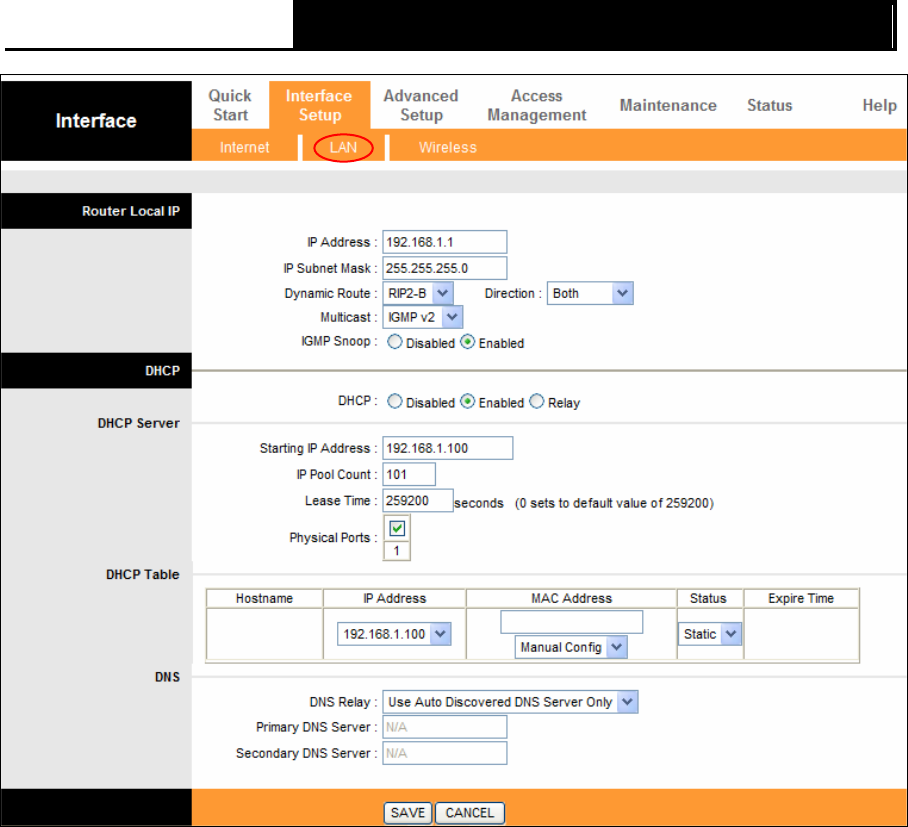The width and height of the screenshot is (908, 827).
Task: Click the DHCP Server section label
Action: [x=138, y=423]
